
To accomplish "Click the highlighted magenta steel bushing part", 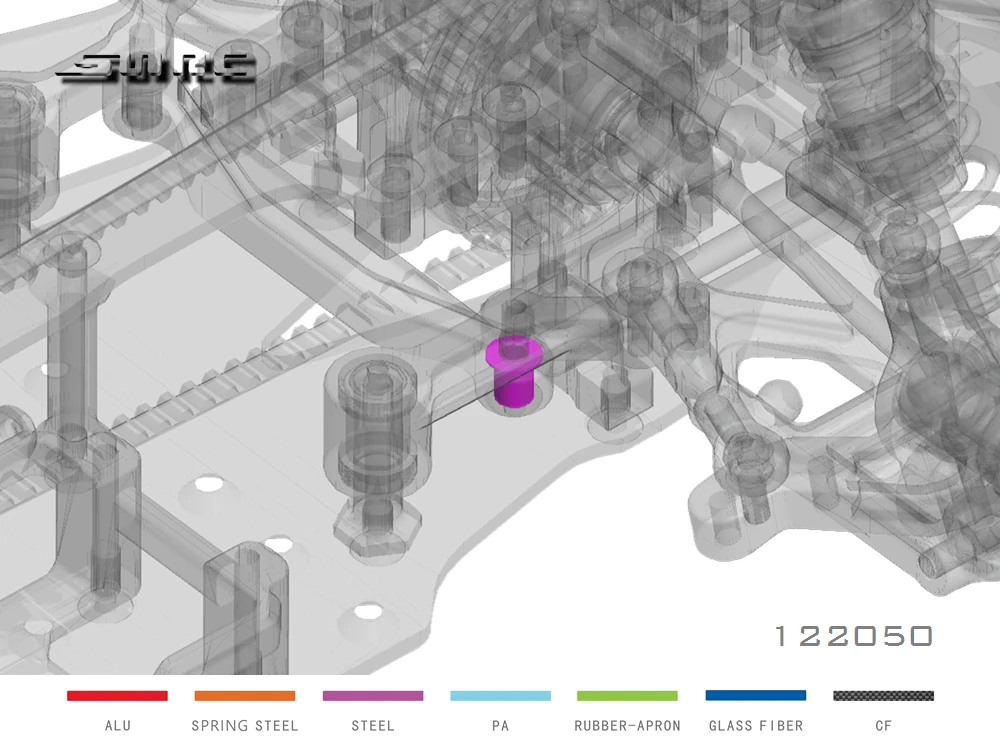I will point(513,372).
